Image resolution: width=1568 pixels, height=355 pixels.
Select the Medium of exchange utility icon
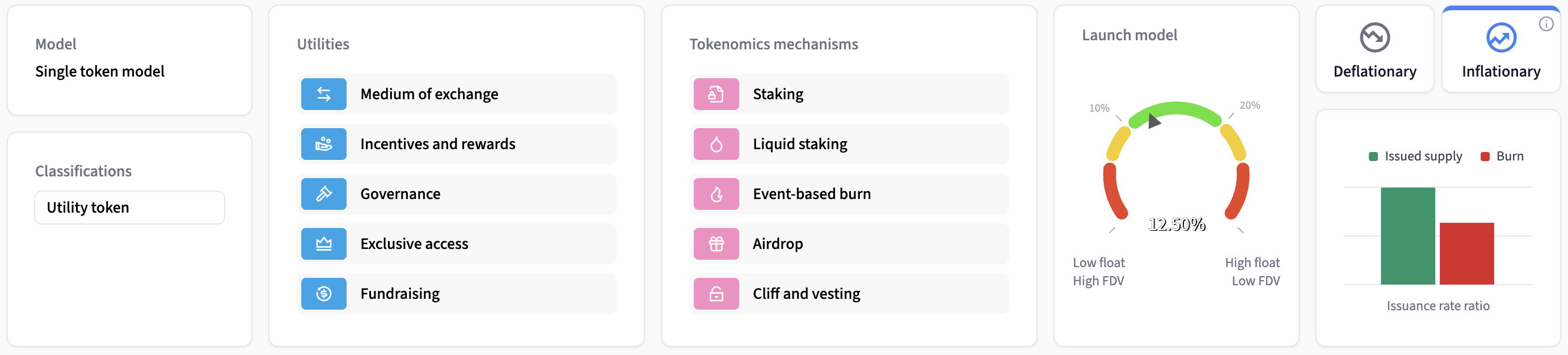323,94
